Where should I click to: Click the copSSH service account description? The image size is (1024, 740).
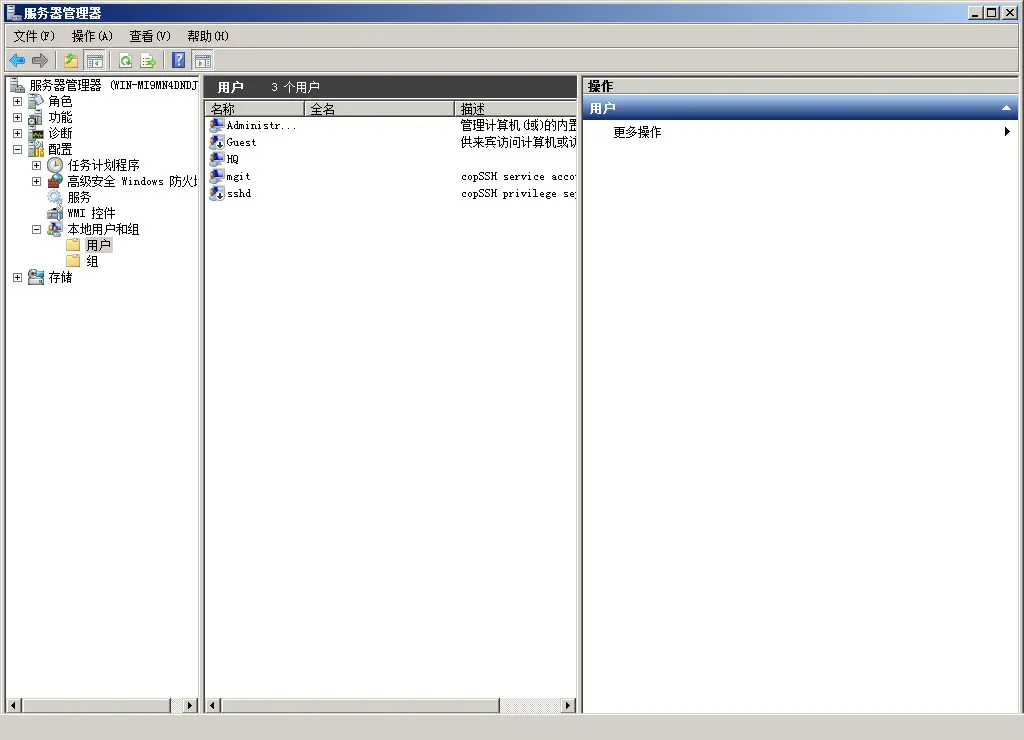[519, 176]
